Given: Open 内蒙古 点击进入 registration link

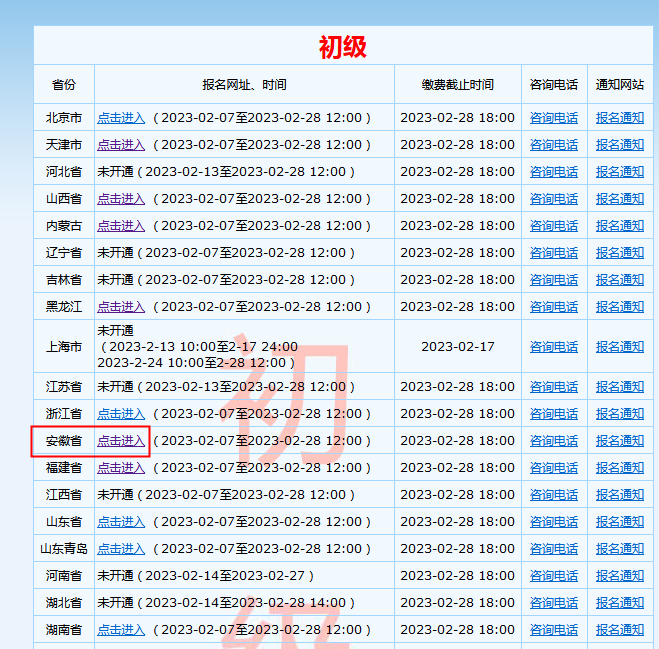Looking at the screenshot, I should [x=121, y=226].
